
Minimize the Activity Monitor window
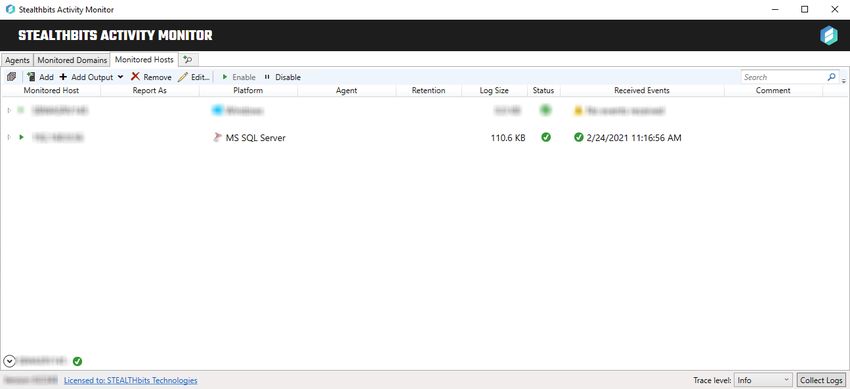pyautogui.click(x=775, y=9)
